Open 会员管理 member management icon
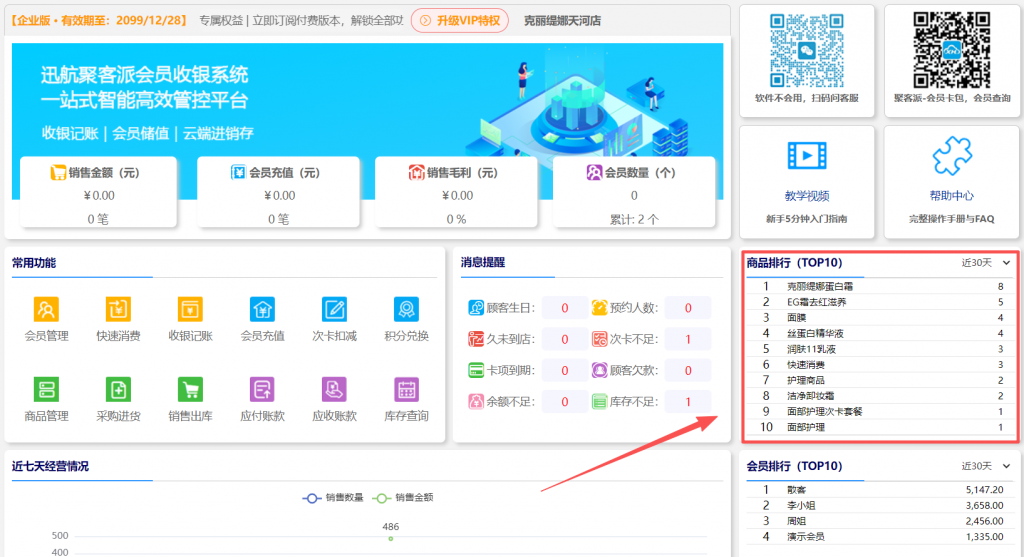The image size is (1024, 557). tap(46, 309)
